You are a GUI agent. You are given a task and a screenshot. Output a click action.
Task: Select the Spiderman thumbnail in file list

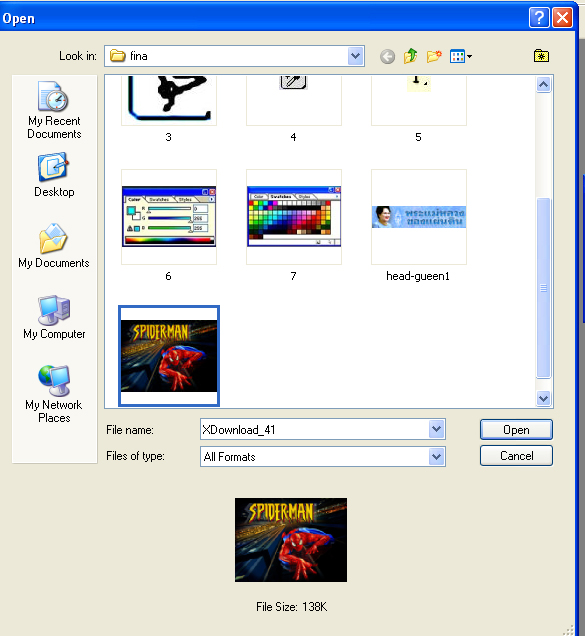coord(169,356)
